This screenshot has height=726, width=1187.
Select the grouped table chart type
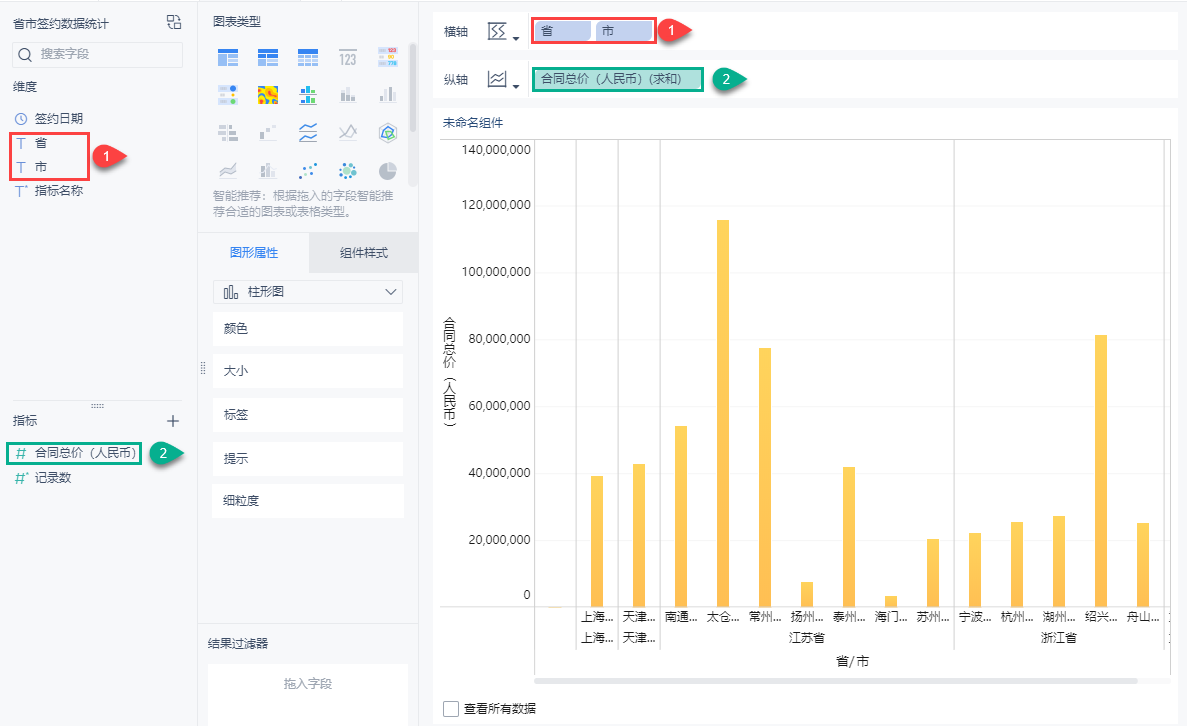(228, 58)
